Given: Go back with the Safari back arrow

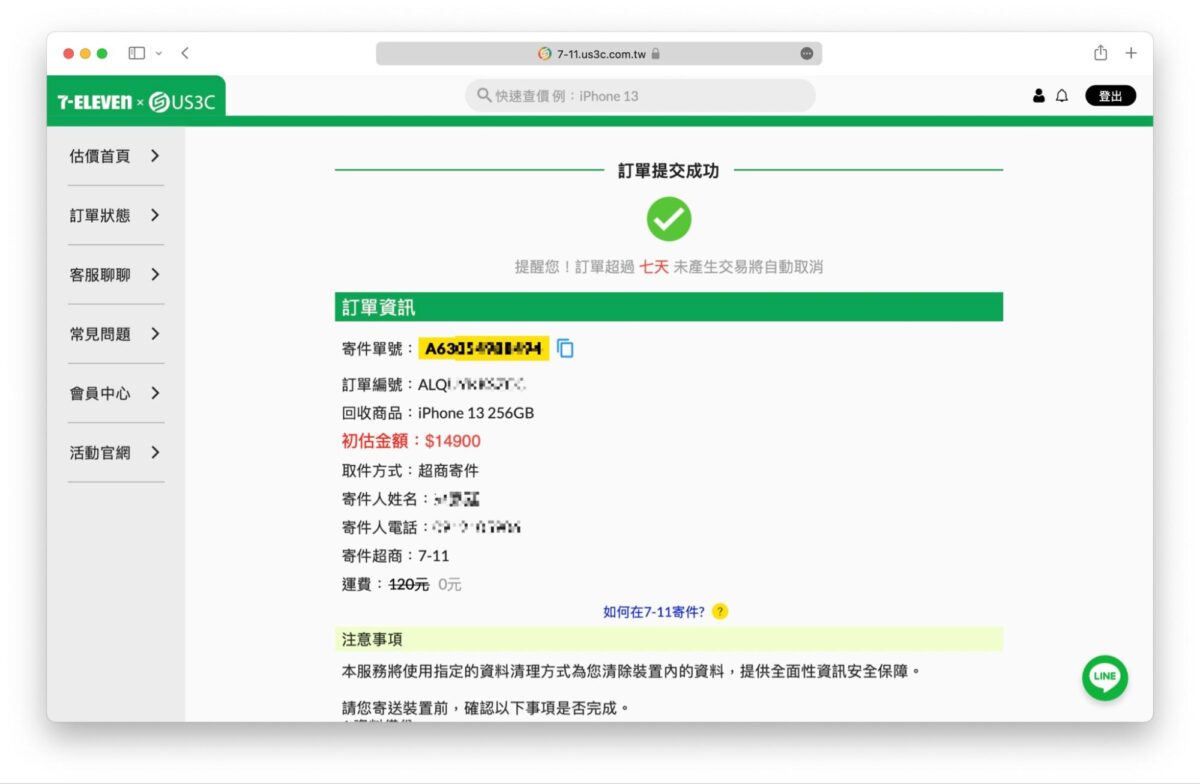Looking at the screenshot, I should tap(185, 53).
